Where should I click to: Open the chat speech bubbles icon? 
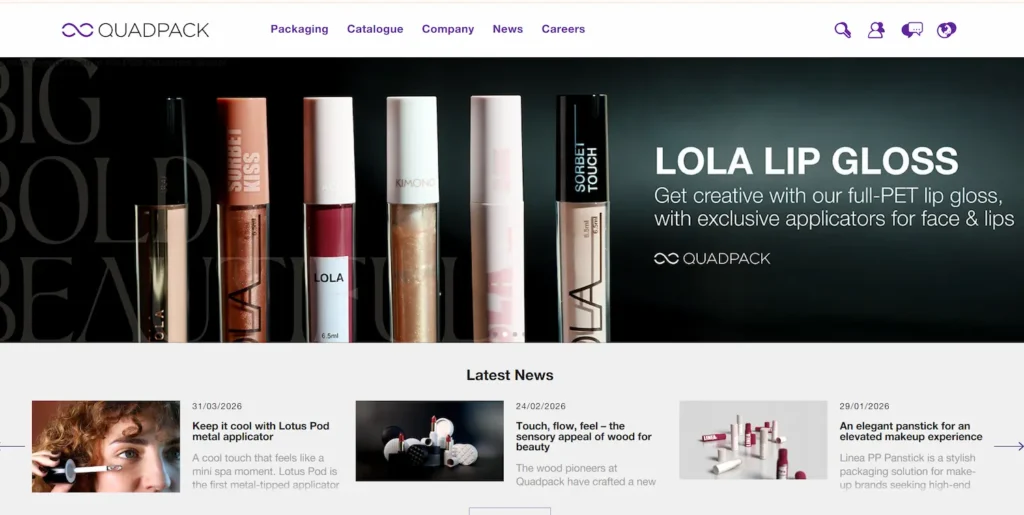click(911, 30)
